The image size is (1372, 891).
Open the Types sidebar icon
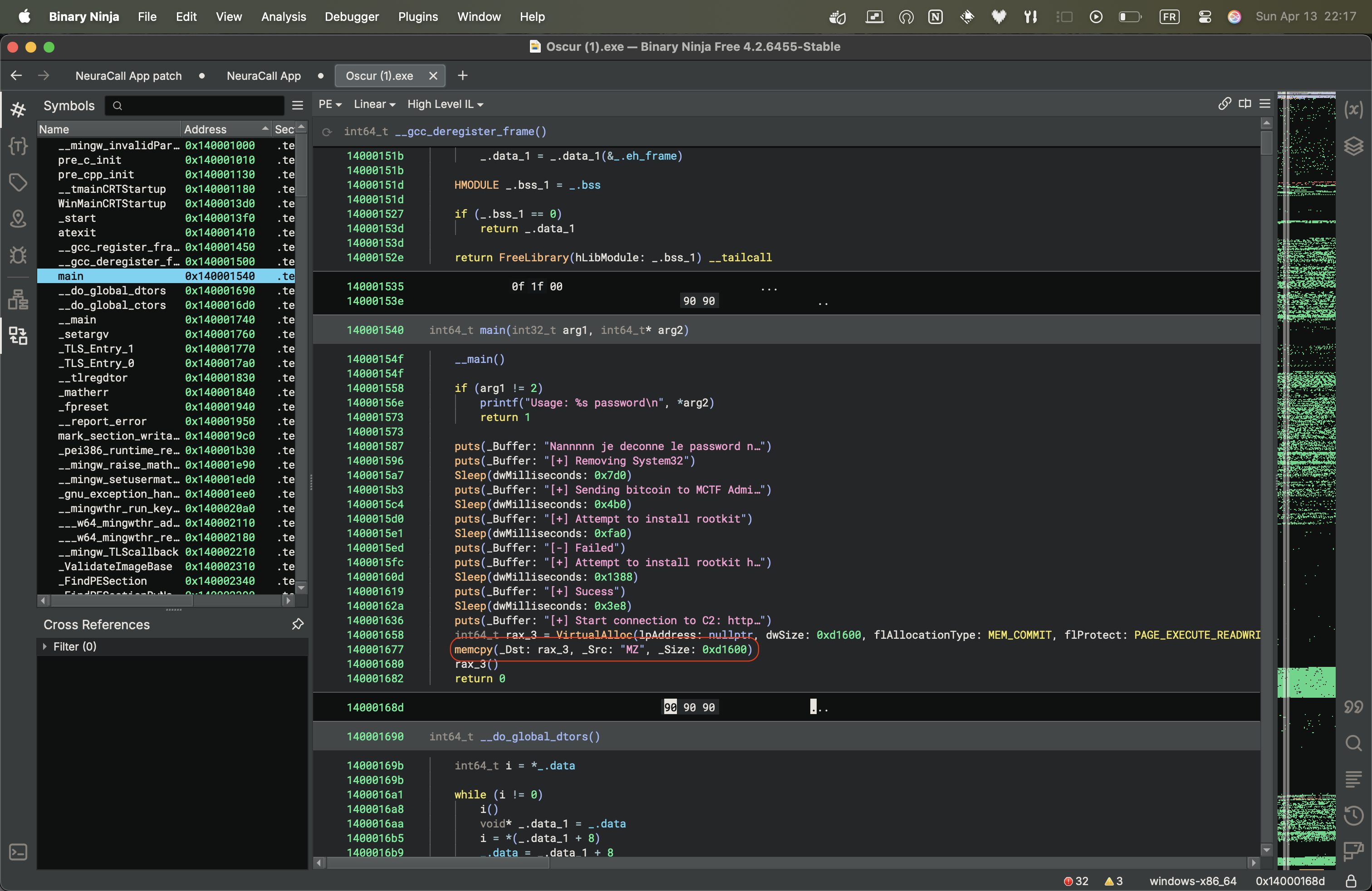[18, 146]
